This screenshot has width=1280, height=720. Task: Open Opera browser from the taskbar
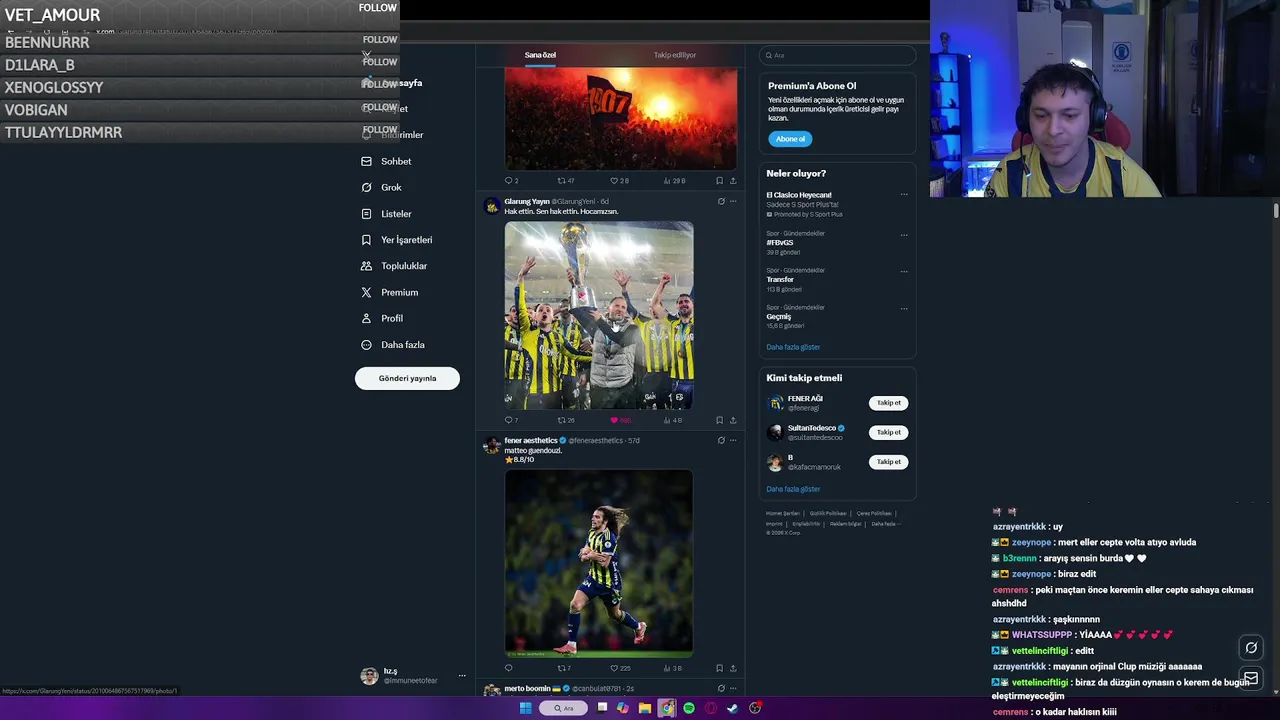pos(711,708)
